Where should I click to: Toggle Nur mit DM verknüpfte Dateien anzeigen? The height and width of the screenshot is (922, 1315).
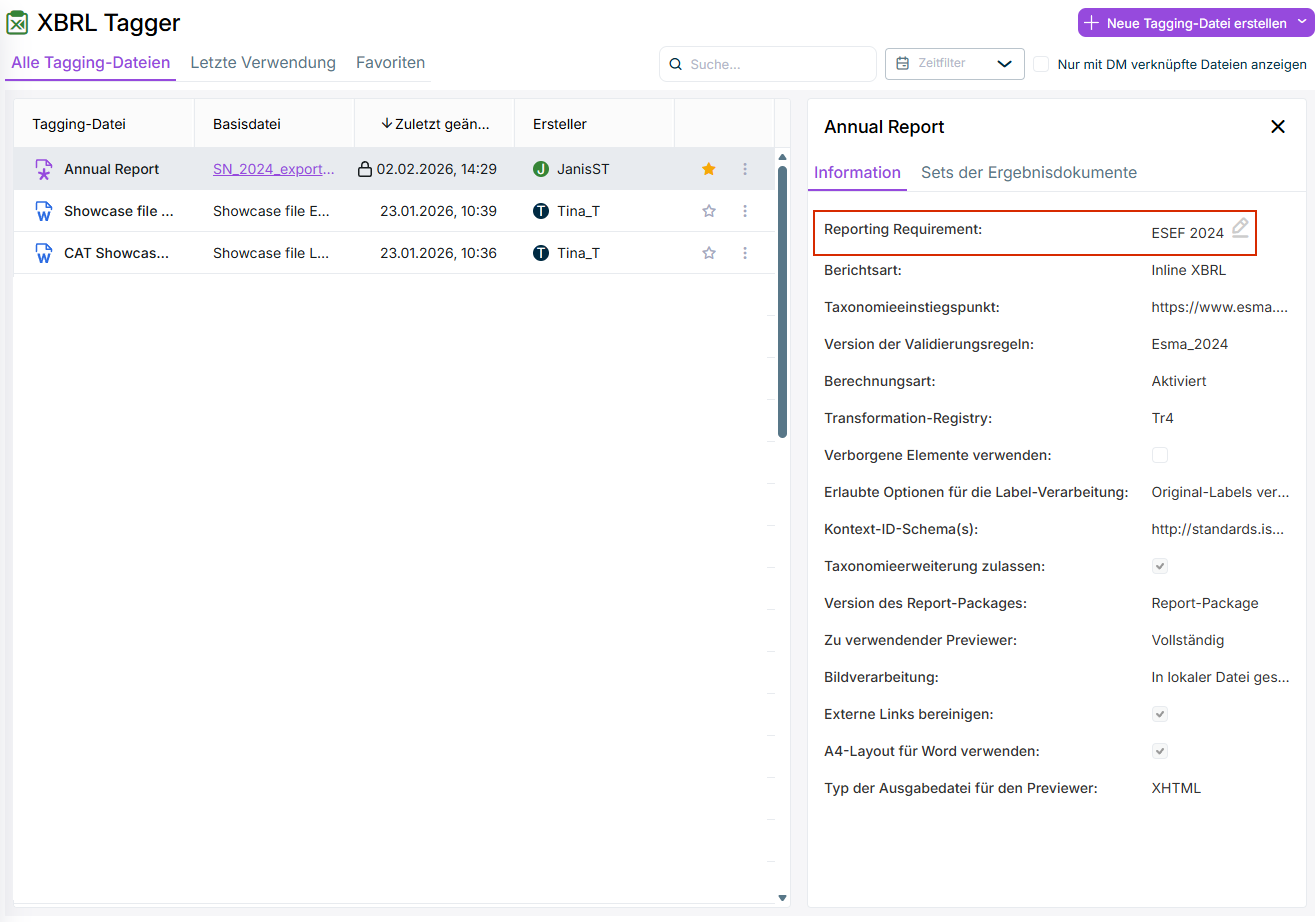point(1041,64)
